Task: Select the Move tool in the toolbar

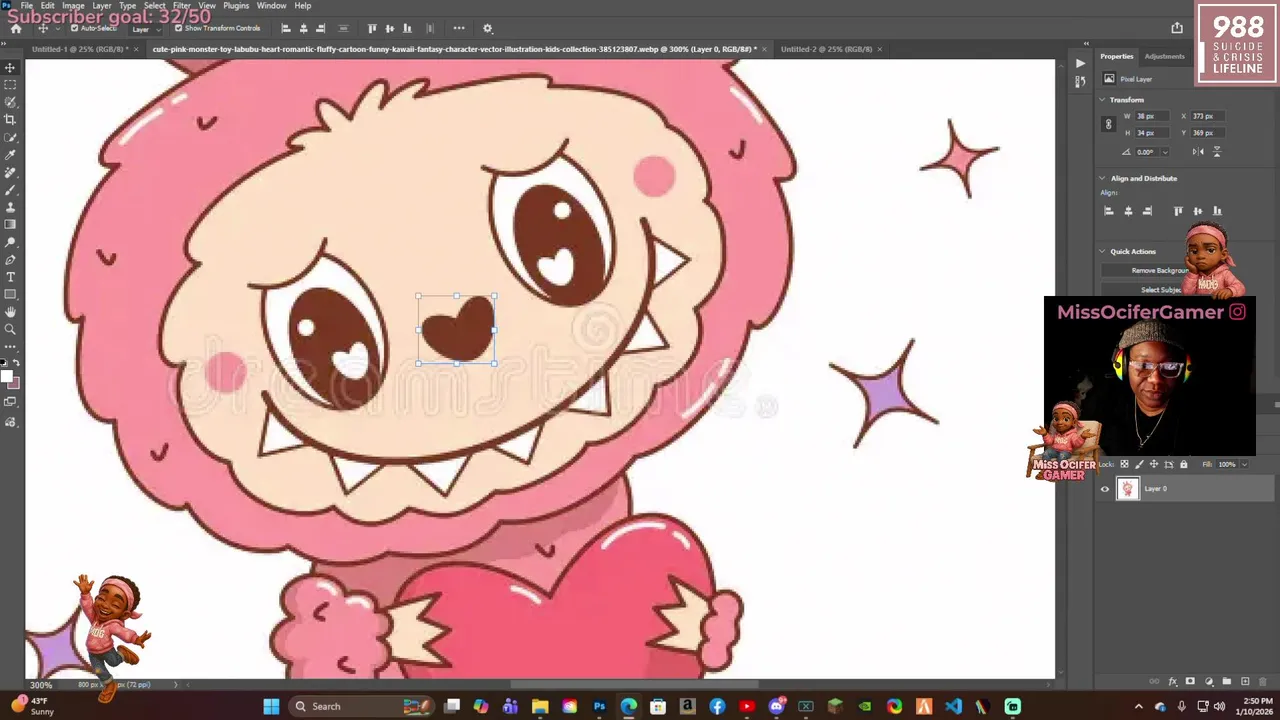Action: pyautogui.click(x=10, y=67)
